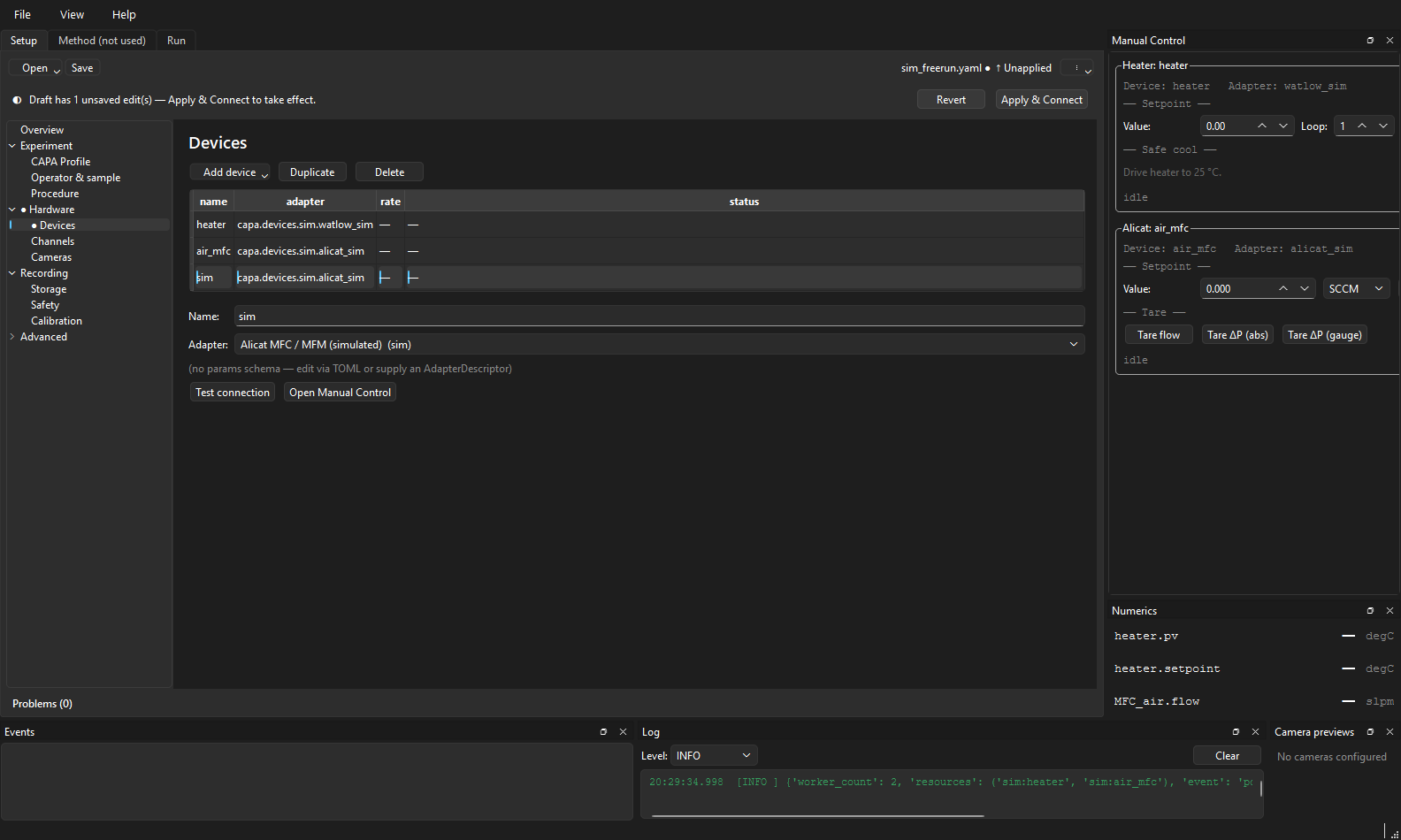This screenshot has width=1401, height=840.
Task: Click the Problems (0) status label
Action: point(42,704)
